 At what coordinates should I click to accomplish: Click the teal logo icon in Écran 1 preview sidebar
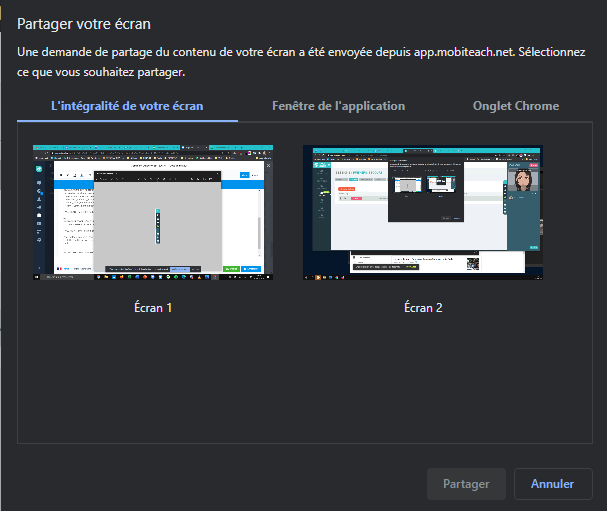(x=39, y=169)
